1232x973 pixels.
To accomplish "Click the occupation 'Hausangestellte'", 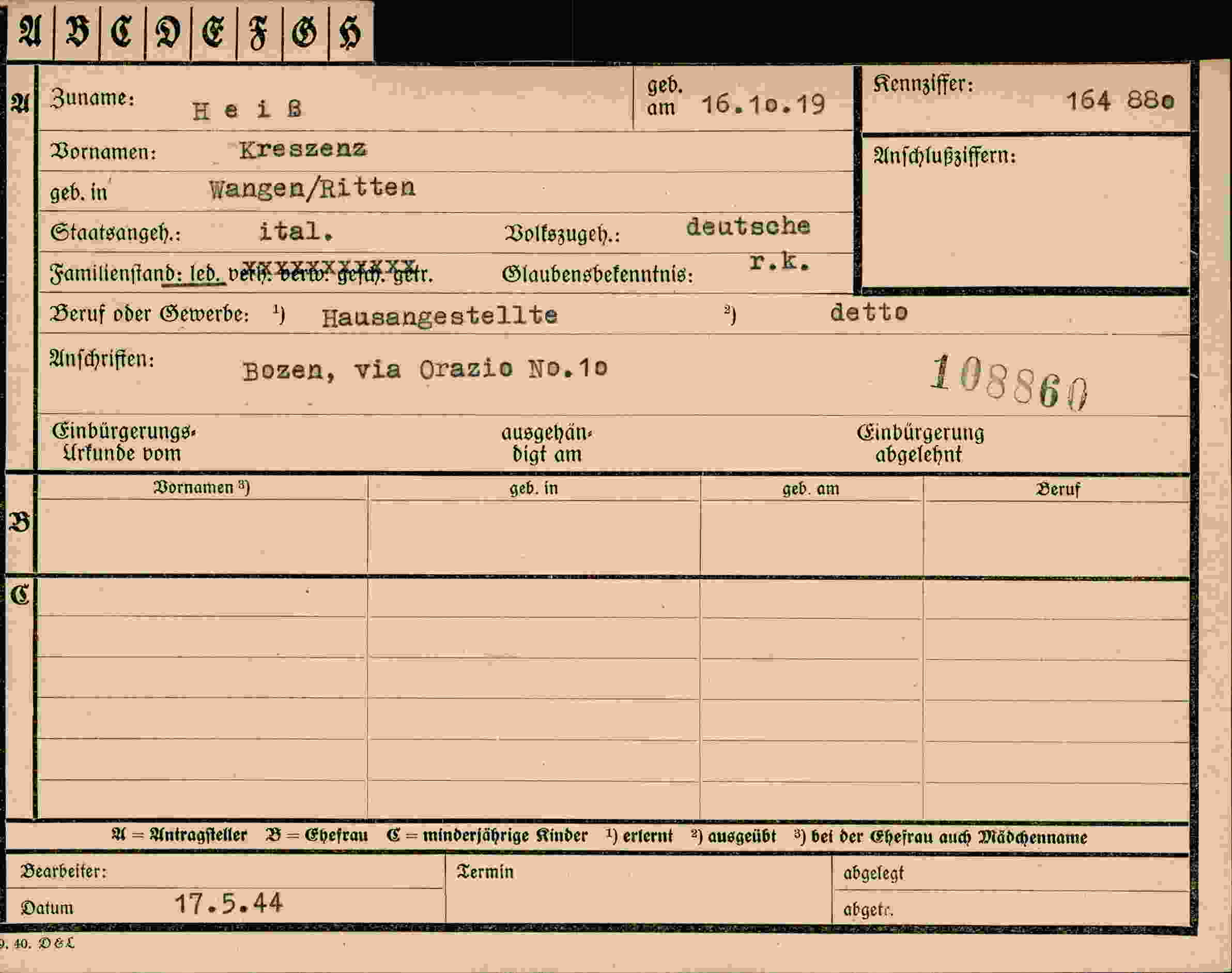I will point(439,317).
